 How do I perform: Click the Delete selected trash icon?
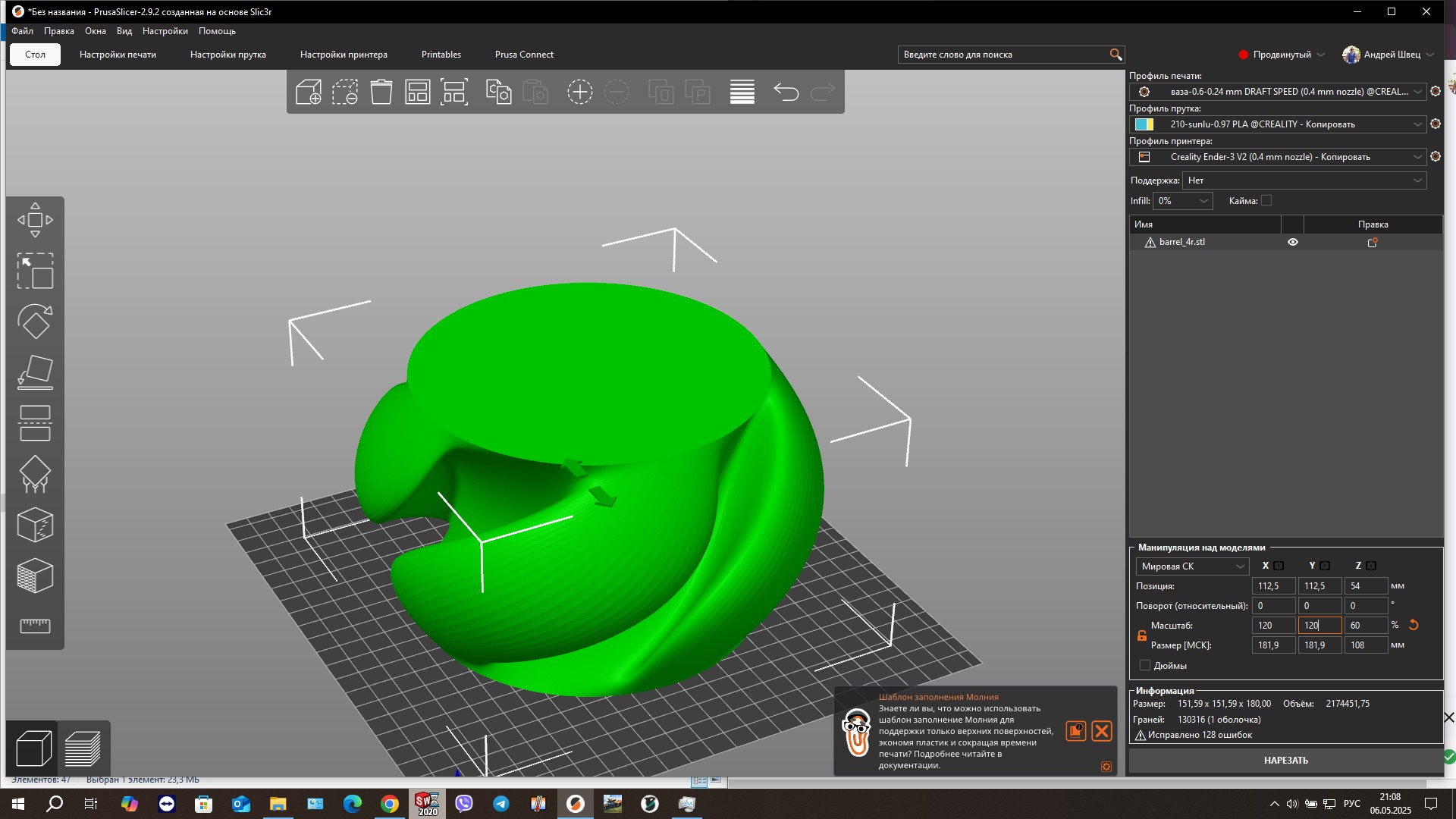(x=381, y=93)
